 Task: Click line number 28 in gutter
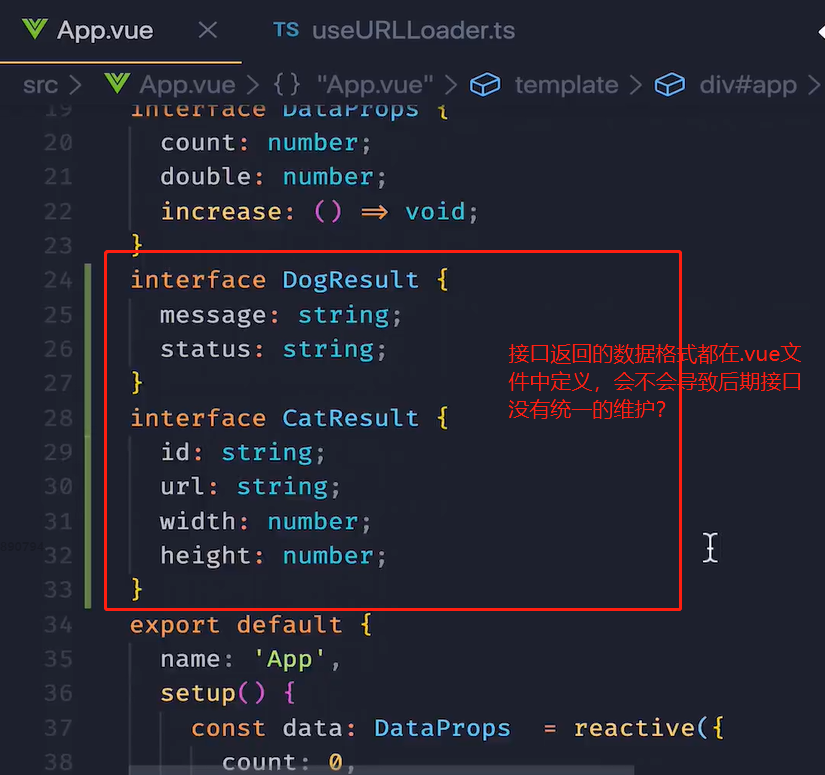tap(58, 418)
